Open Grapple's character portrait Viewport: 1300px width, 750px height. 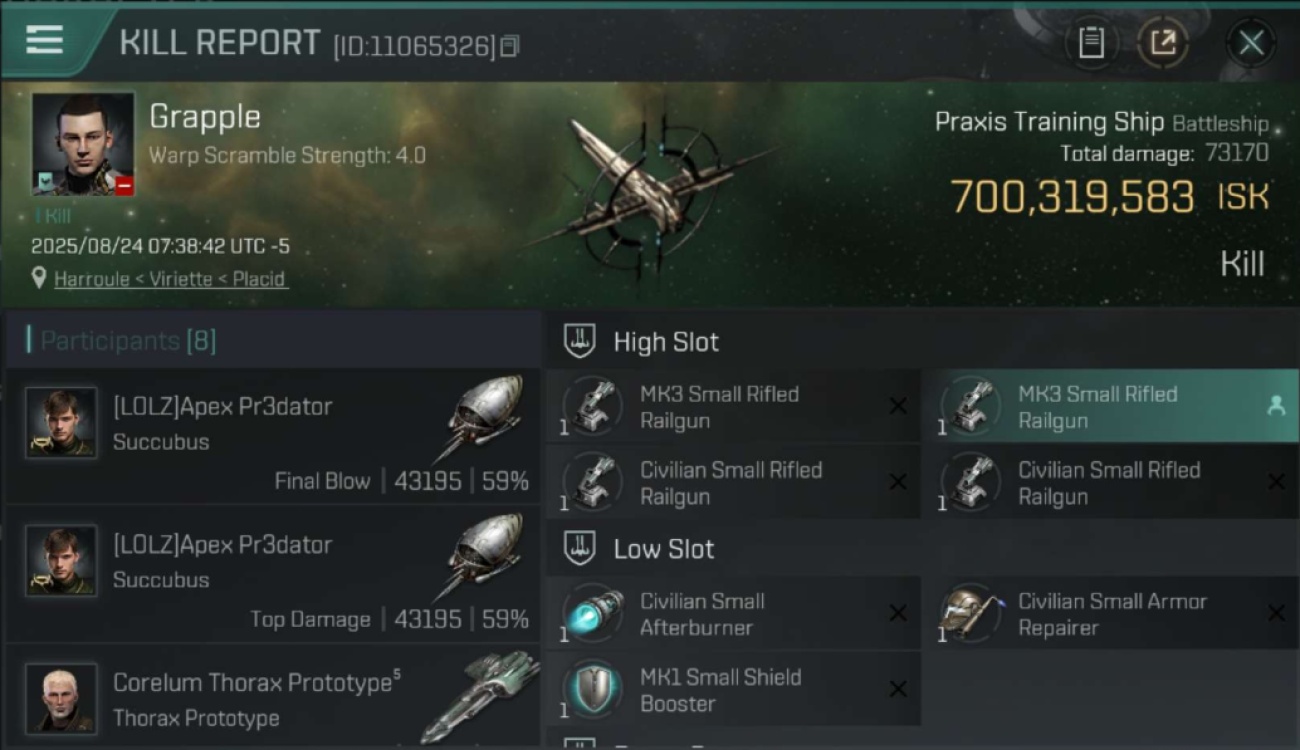[x=83, y=144]
